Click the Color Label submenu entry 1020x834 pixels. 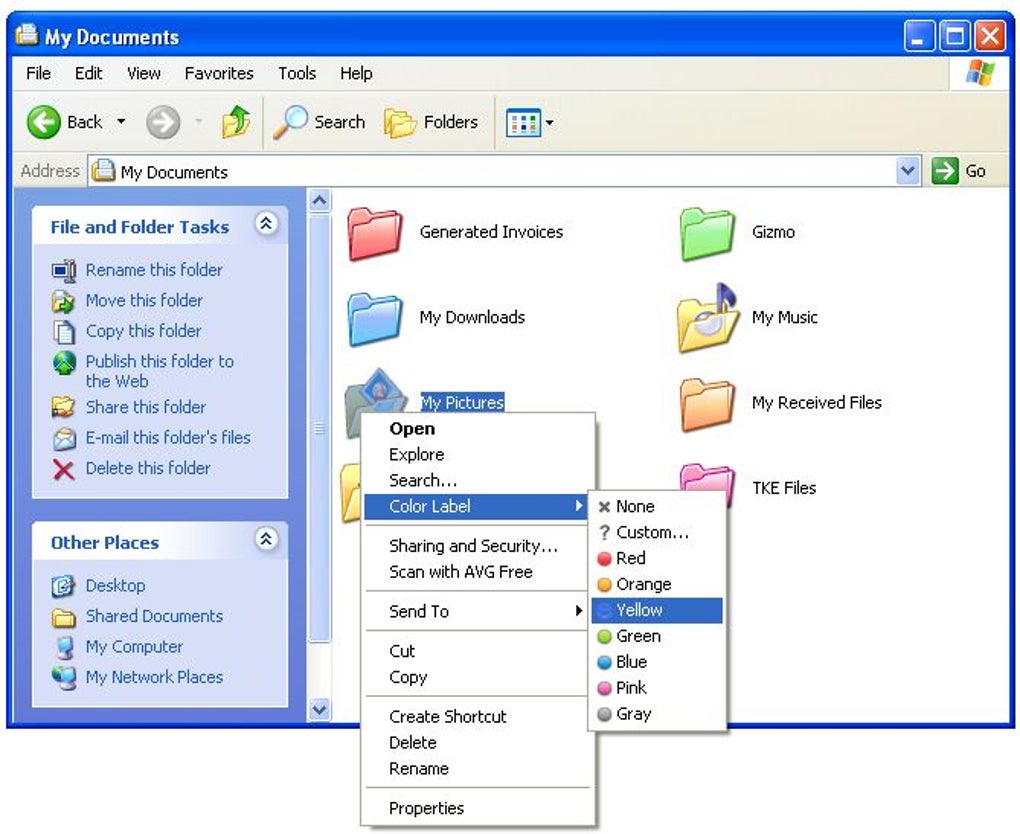coord(478,506)
